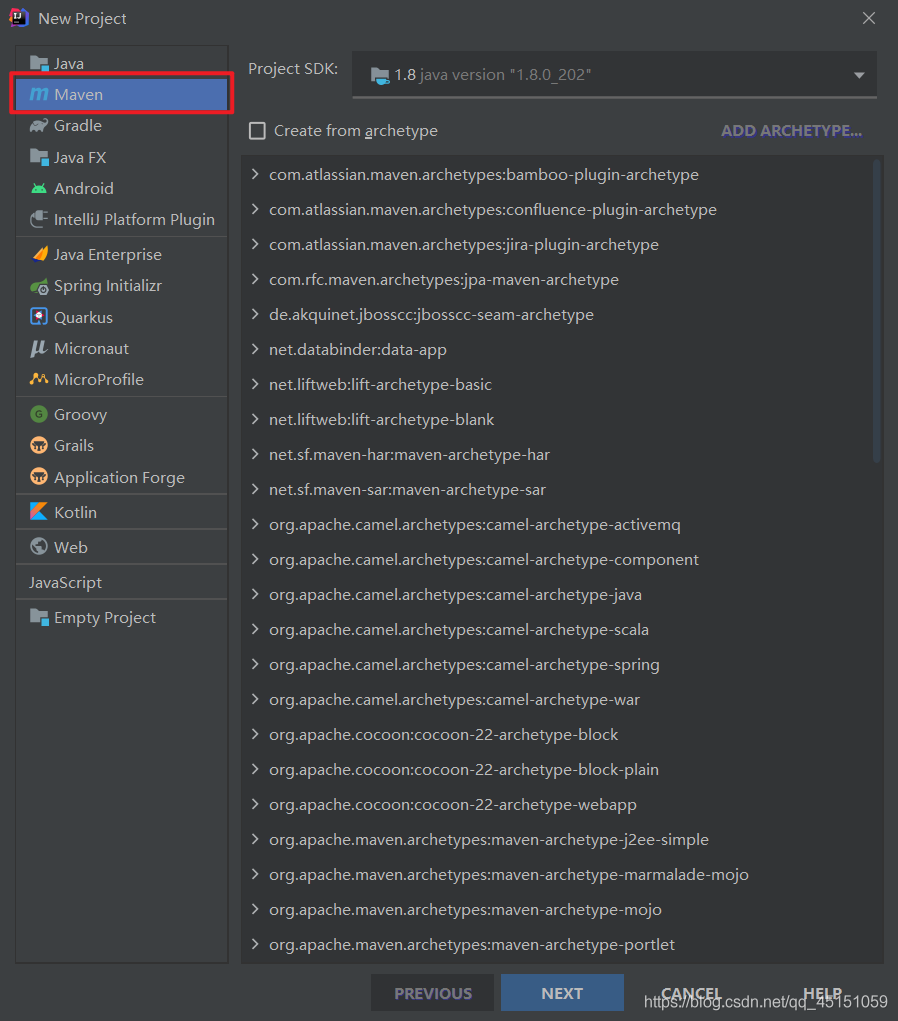This screenshot has height=1021, width=898.
Task: Click the Grails icon
Action: click(39, 445)
